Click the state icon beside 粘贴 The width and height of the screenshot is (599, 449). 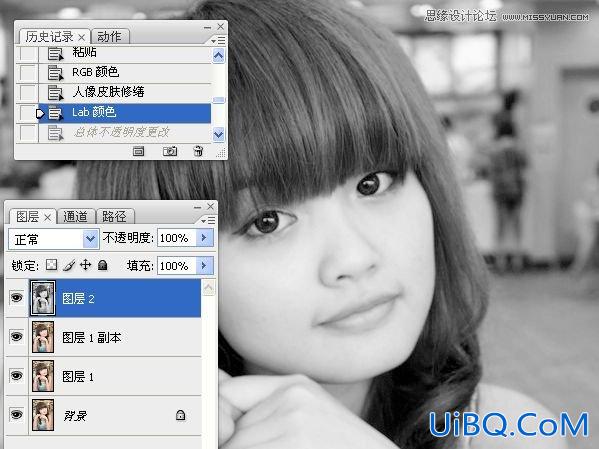55,54
